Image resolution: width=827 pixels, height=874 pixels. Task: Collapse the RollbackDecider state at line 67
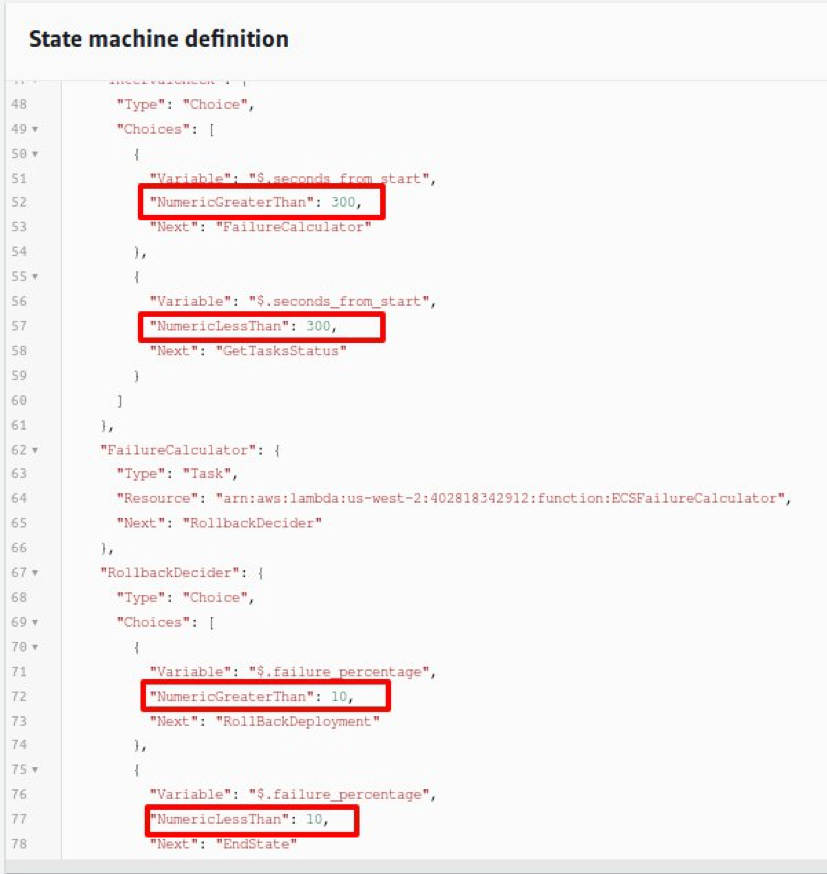[35, 572]
